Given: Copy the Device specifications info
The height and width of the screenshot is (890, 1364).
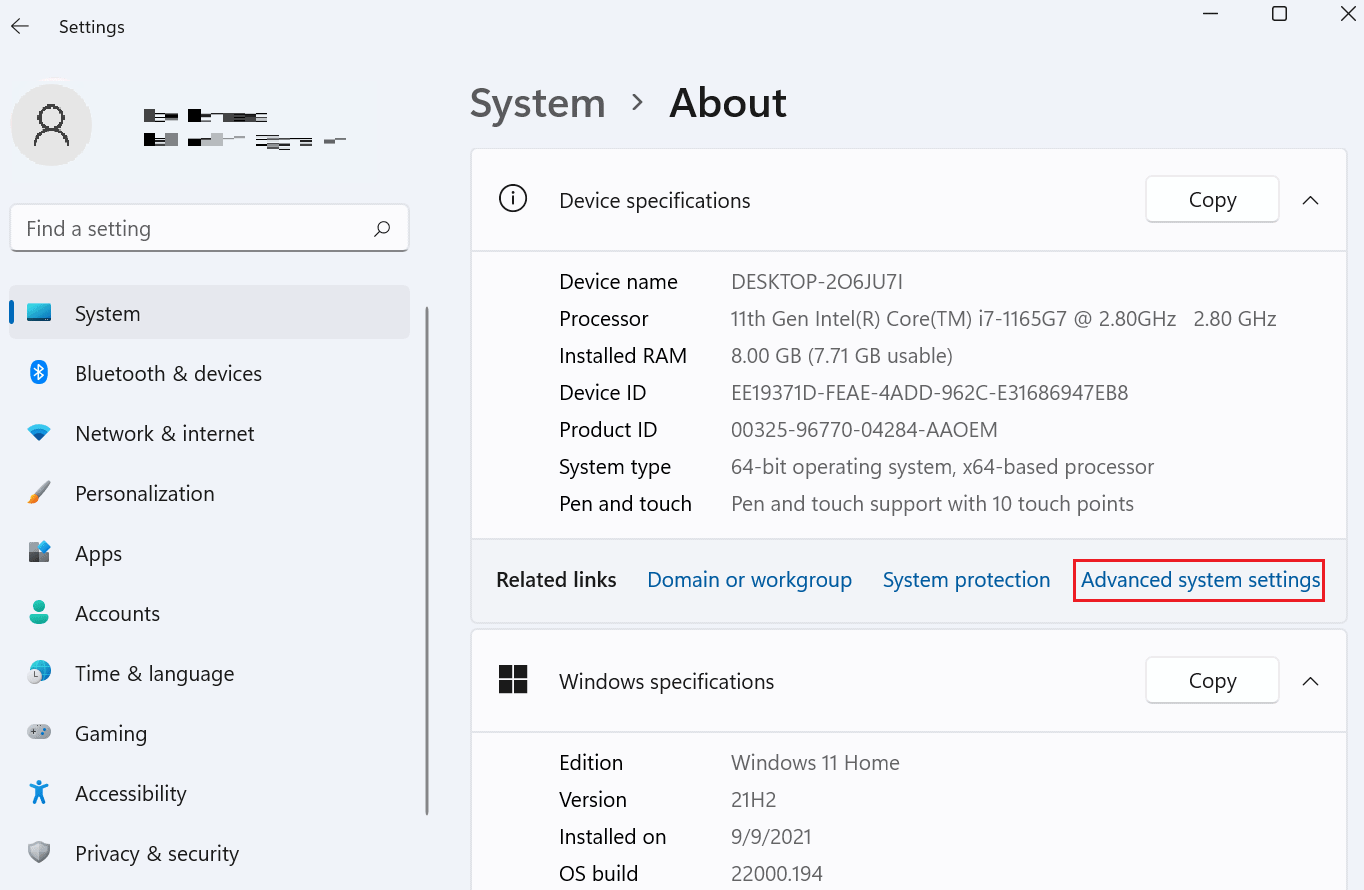Looking at the screenshot, I should coord(1211,199).
